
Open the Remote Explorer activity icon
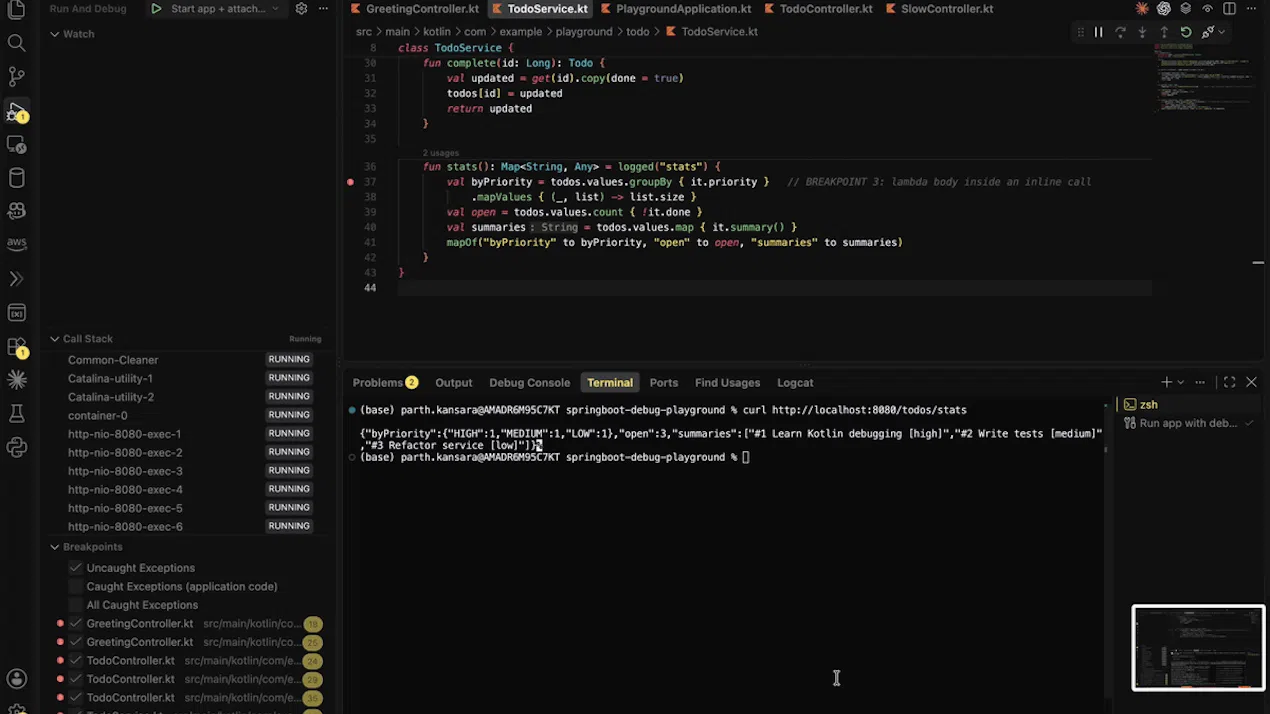pyautogui.click(x=16, y=144)
